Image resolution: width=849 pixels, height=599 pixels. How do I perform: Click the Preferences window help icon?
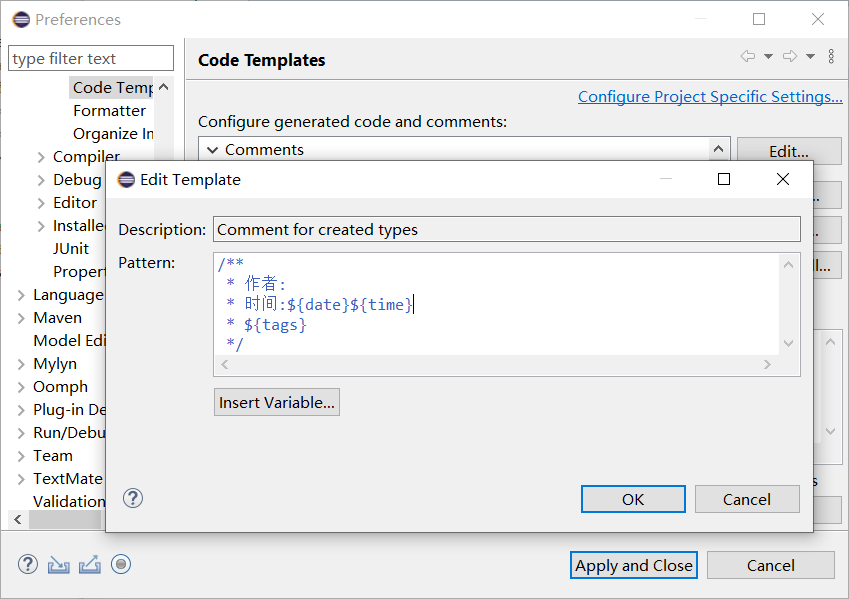(x=28, y=565)
